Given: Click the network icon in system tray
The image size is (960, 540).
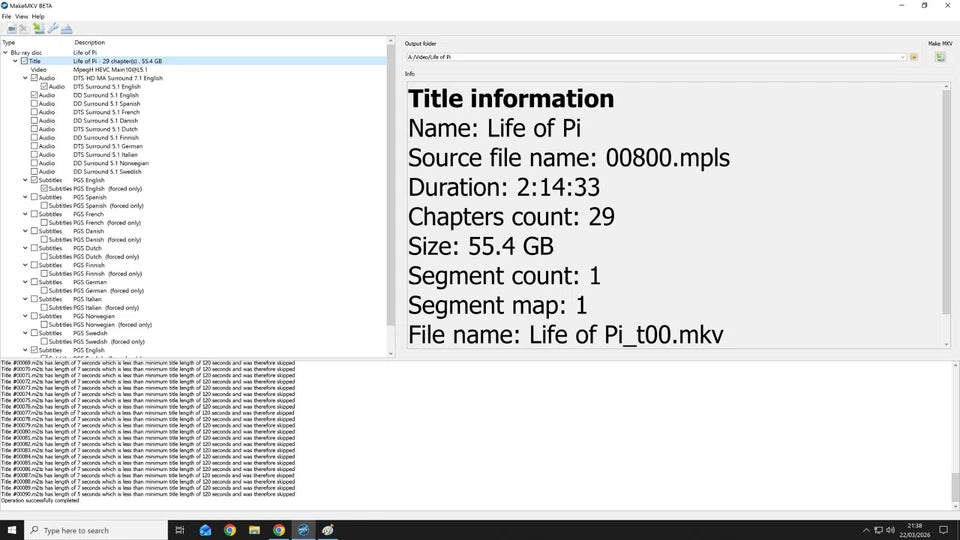Looking at the screenshot, I should tap(878, 530).
